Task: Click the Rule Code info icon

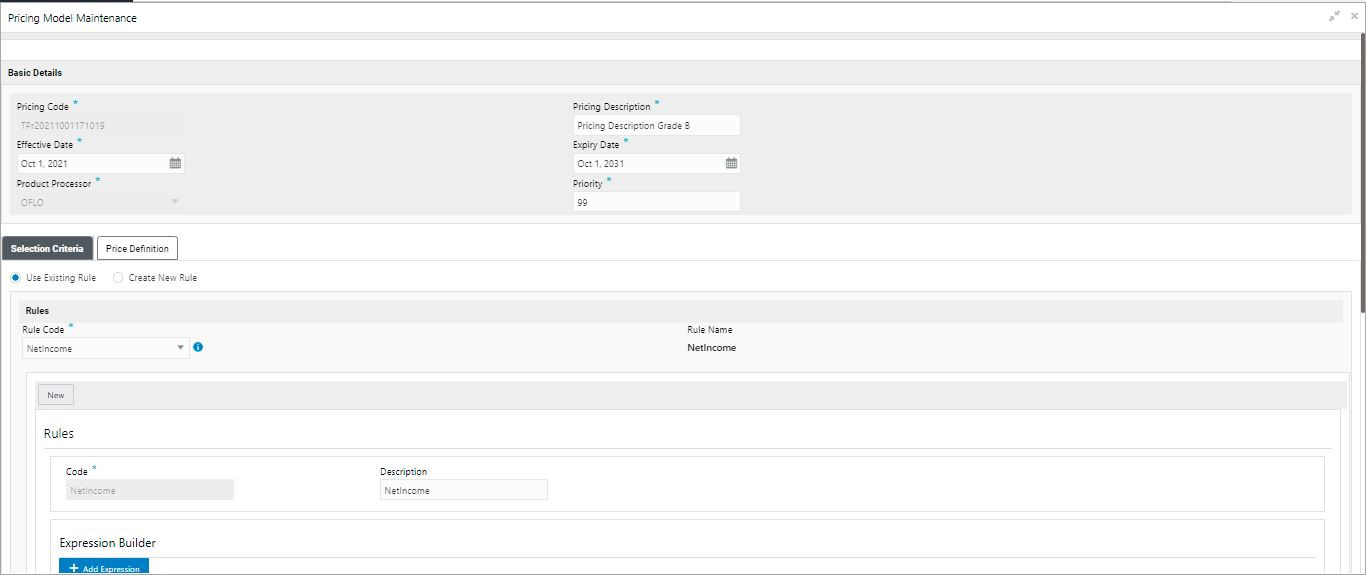Action: tap(198, 347)
